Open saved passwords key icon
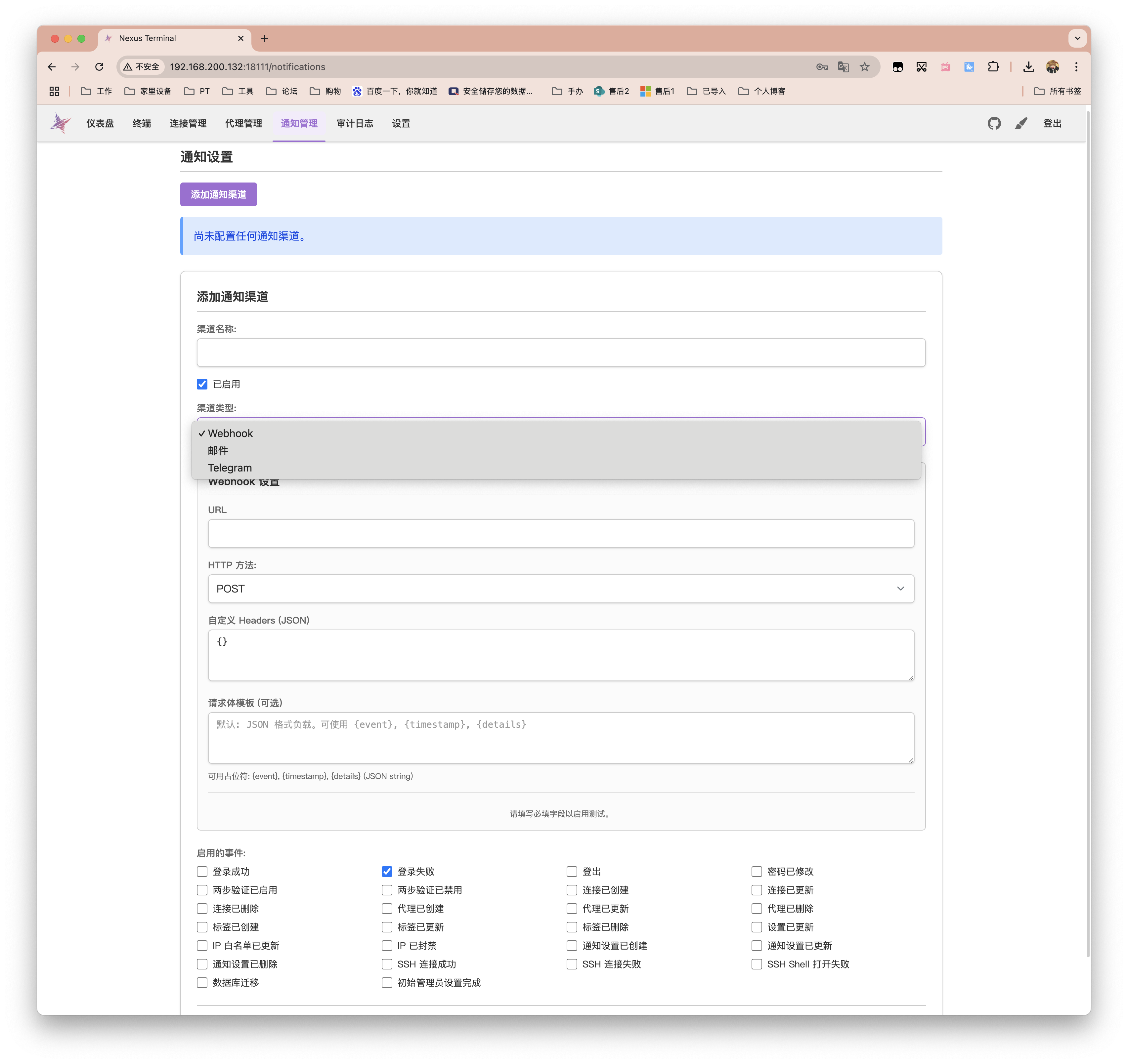Screen dimensions: 1128x1064 [822, 67]
